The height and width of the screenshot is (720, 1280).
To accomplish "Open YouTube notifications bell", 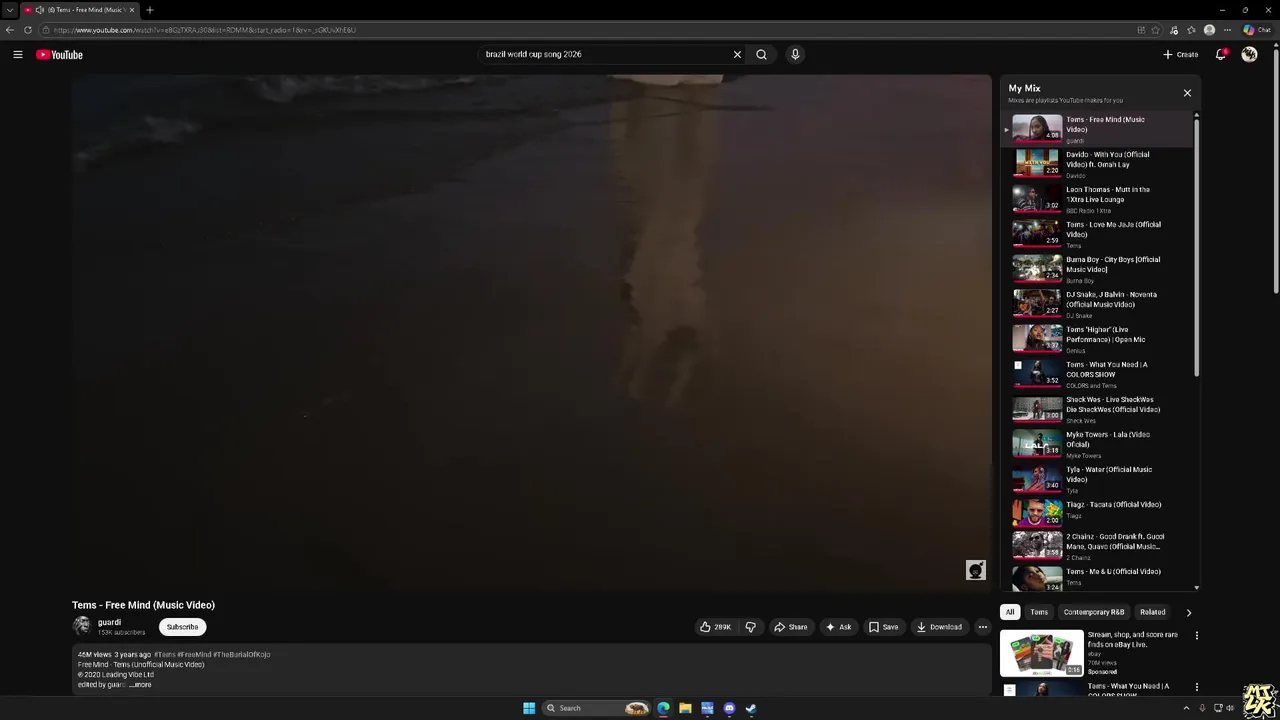I will coord(1221,55).
